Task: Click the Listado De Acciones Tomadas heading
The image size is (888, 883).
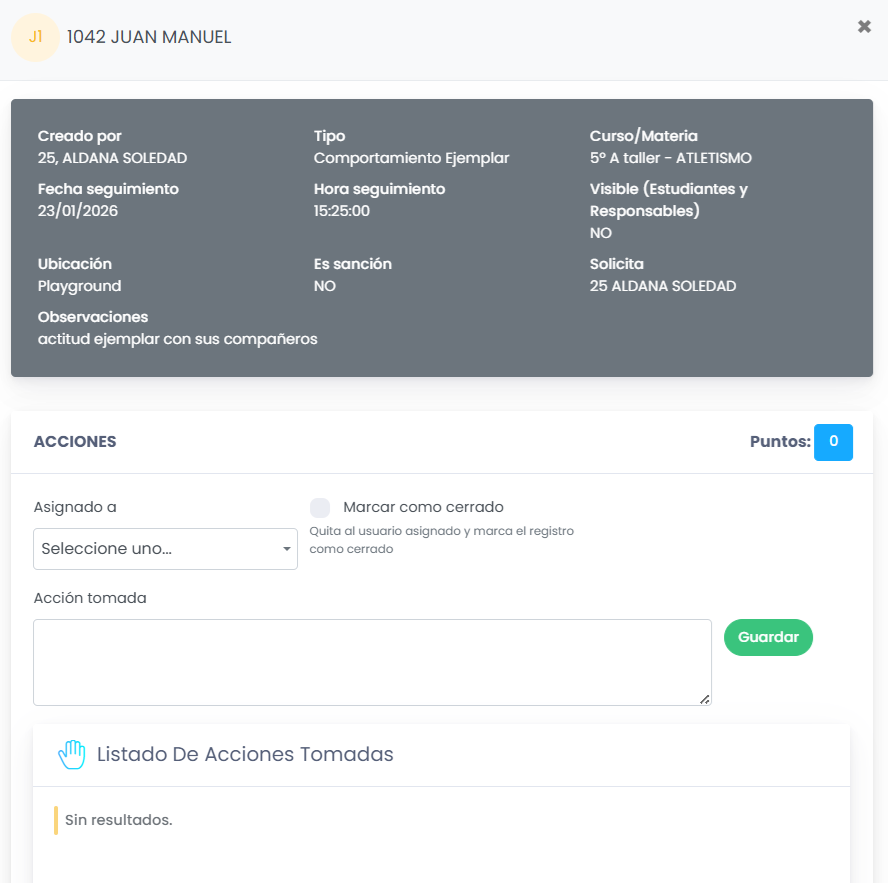Action: [x=245, y=754]
